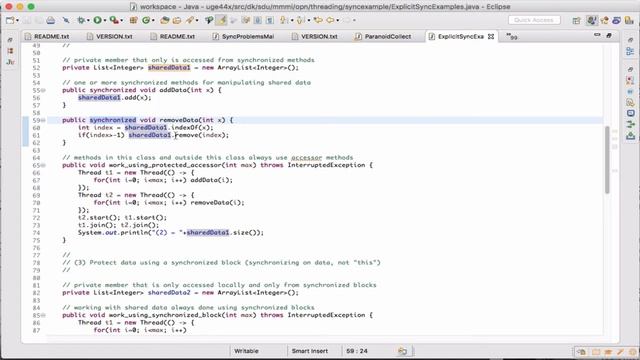Open the Run configurations dropdown arrow
640x360 pixels.
point(105,20)
